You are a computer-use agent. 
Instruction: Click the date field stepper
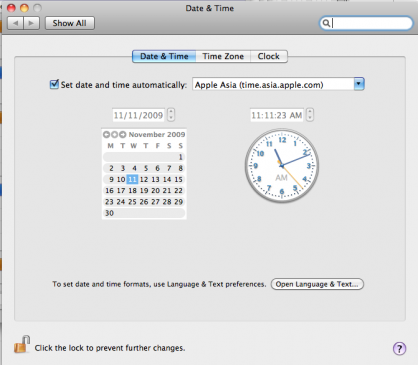click(x=171, y=115)
